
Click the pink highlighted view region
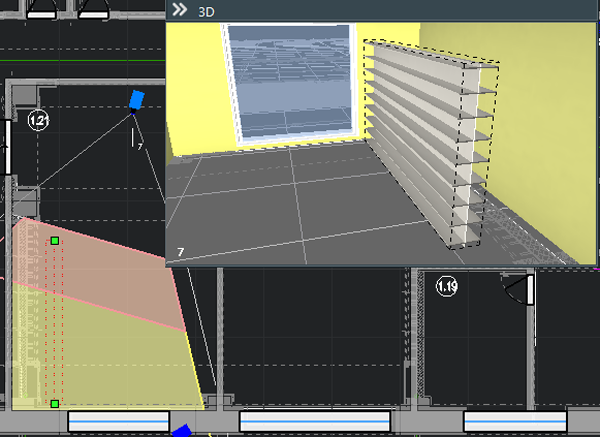[x=100, y=270]
